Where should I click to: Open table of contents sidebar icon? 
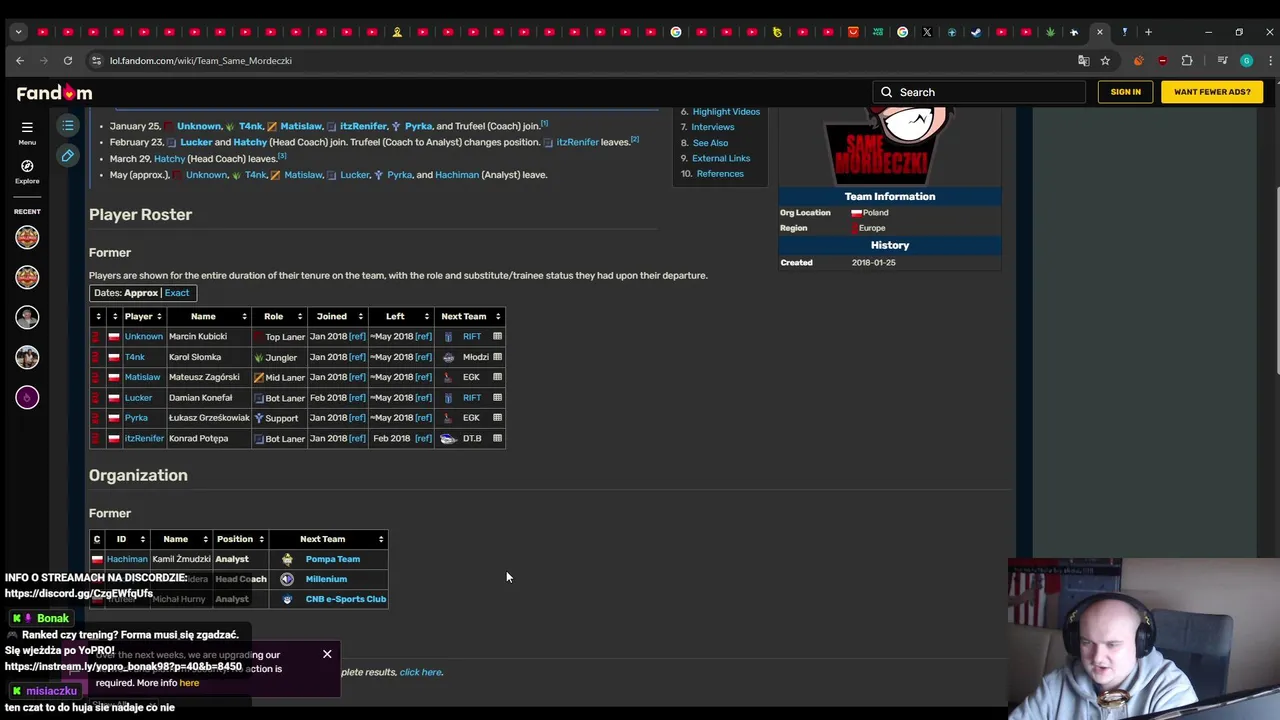pyautogui.click(x=67, y=125)
